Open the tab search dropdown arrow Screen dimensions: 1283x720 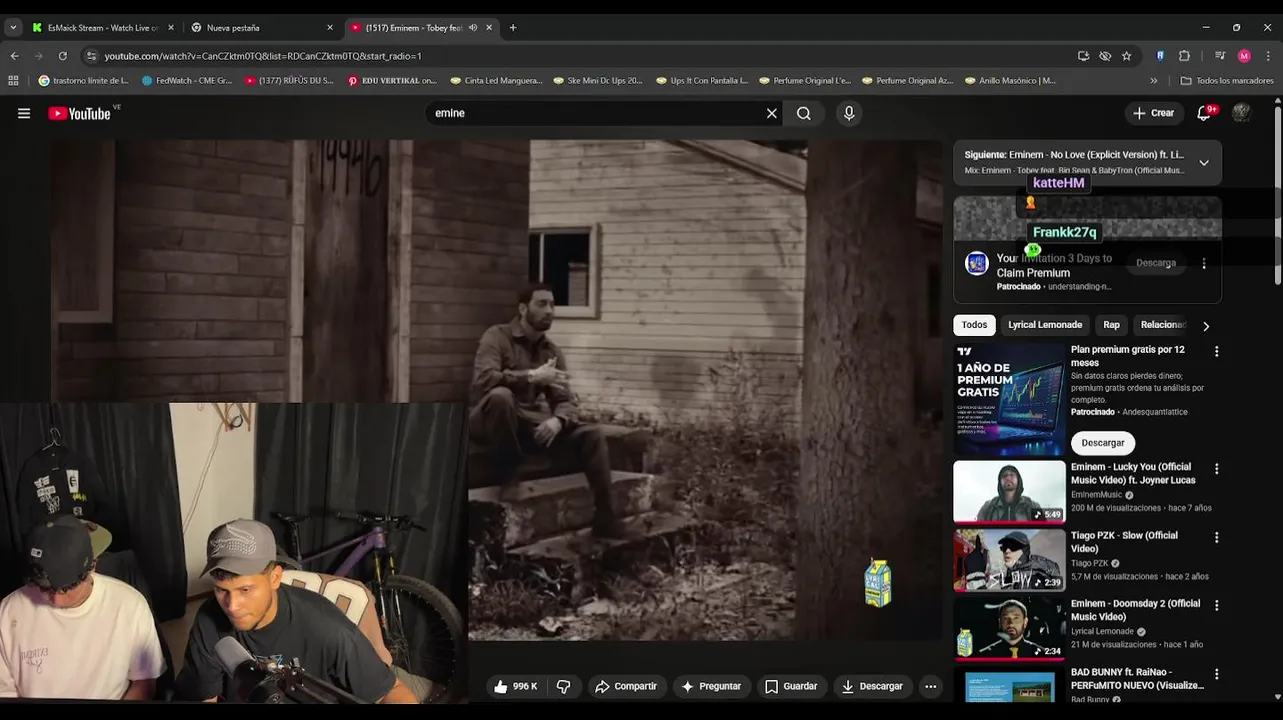point(13,28)
